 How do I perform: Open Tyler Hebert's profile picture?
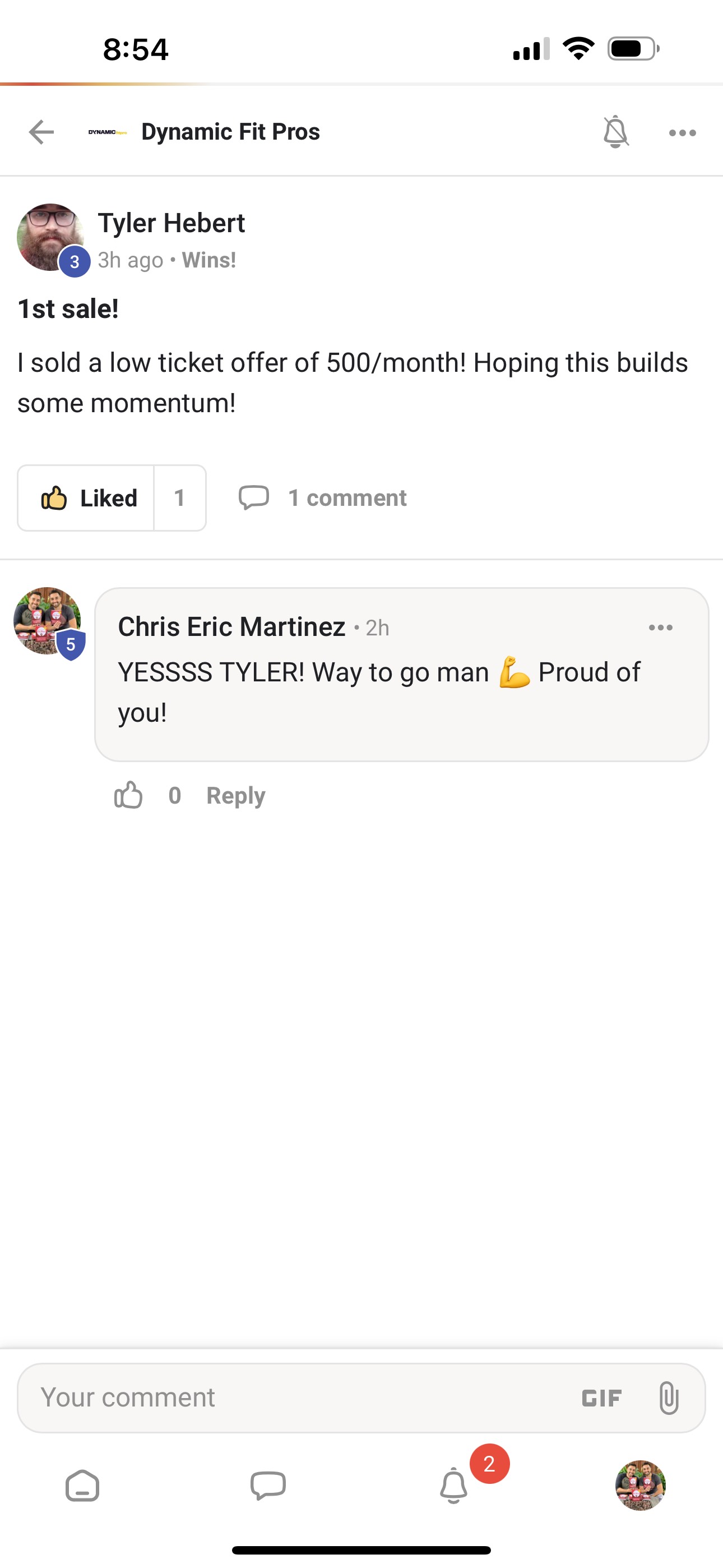pos(50,237)
